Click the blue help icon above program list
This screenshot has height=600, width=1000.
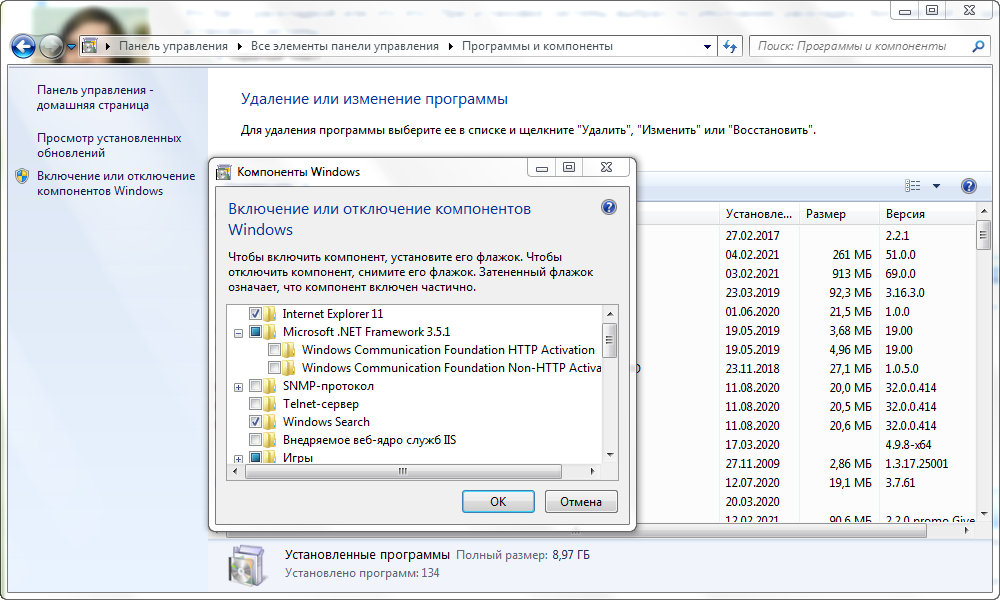point(968,186)
